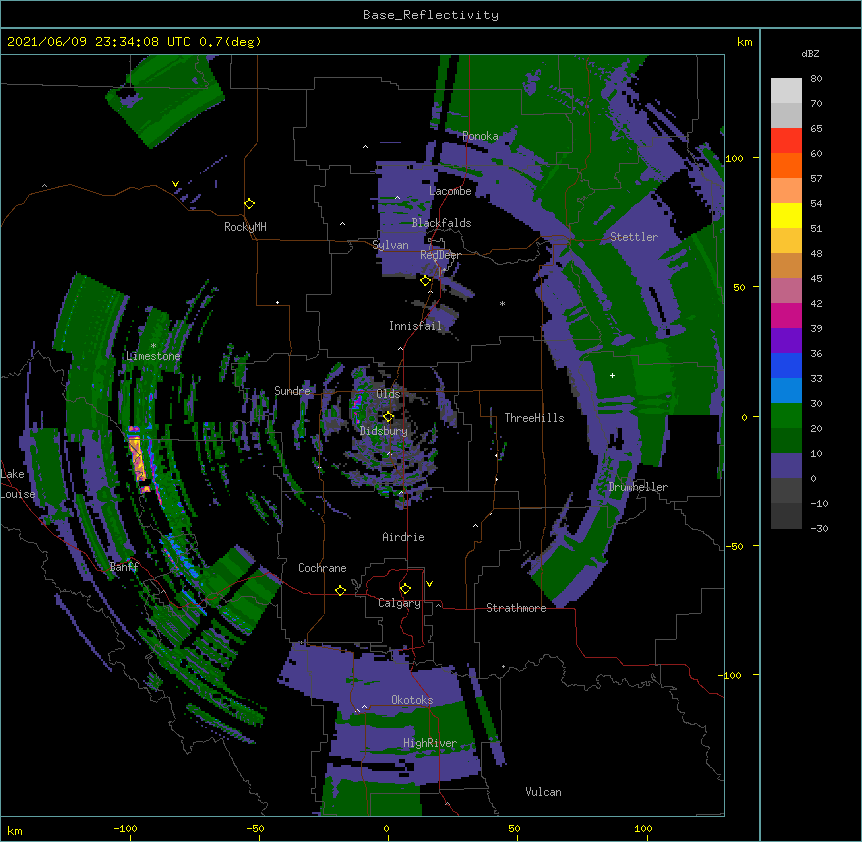Click the RockyMH label
Image resolution: width=862 pixels, height=842 pixels.
click(245, 227)
